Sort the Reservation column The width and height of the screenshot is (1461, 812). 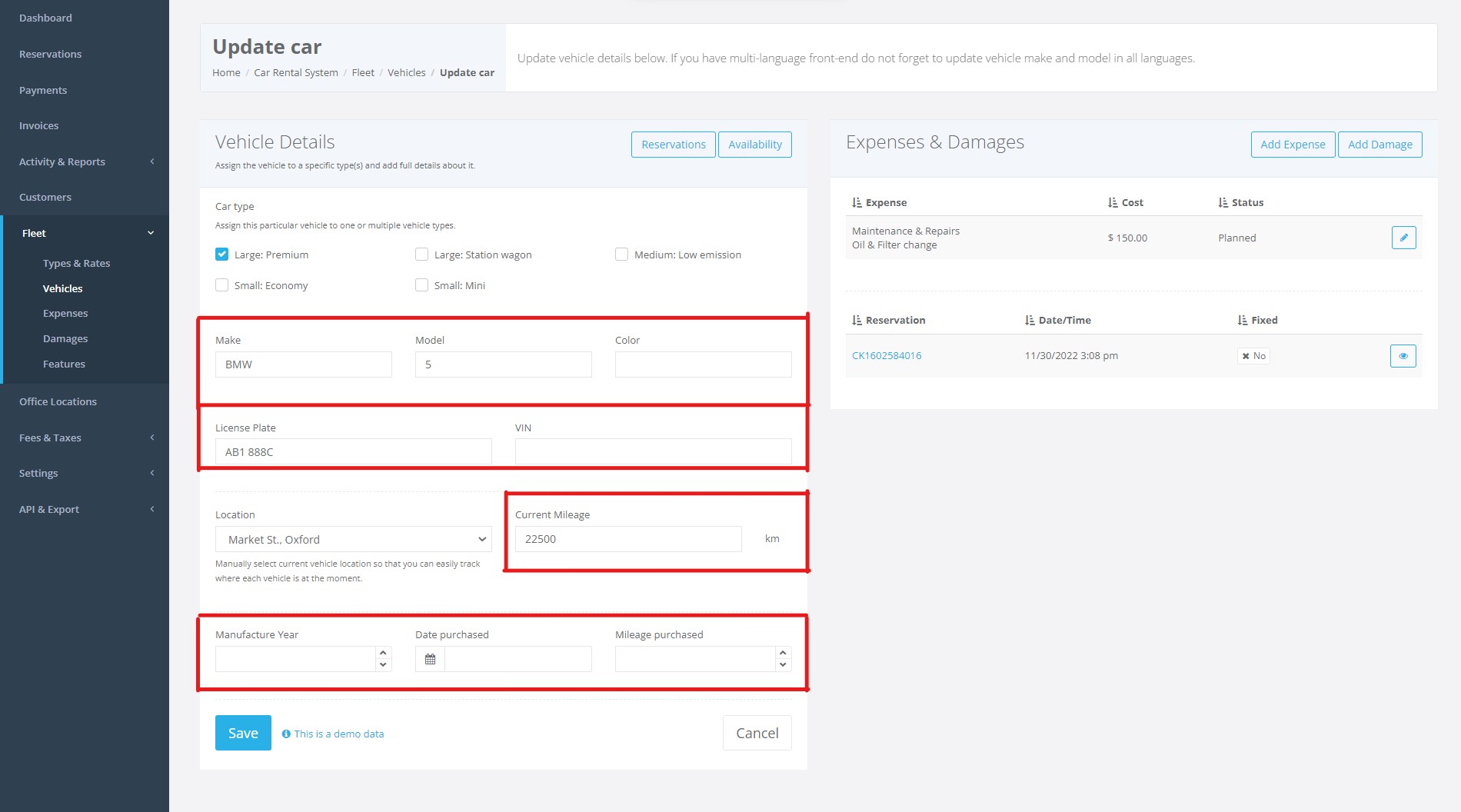[889, 321]
